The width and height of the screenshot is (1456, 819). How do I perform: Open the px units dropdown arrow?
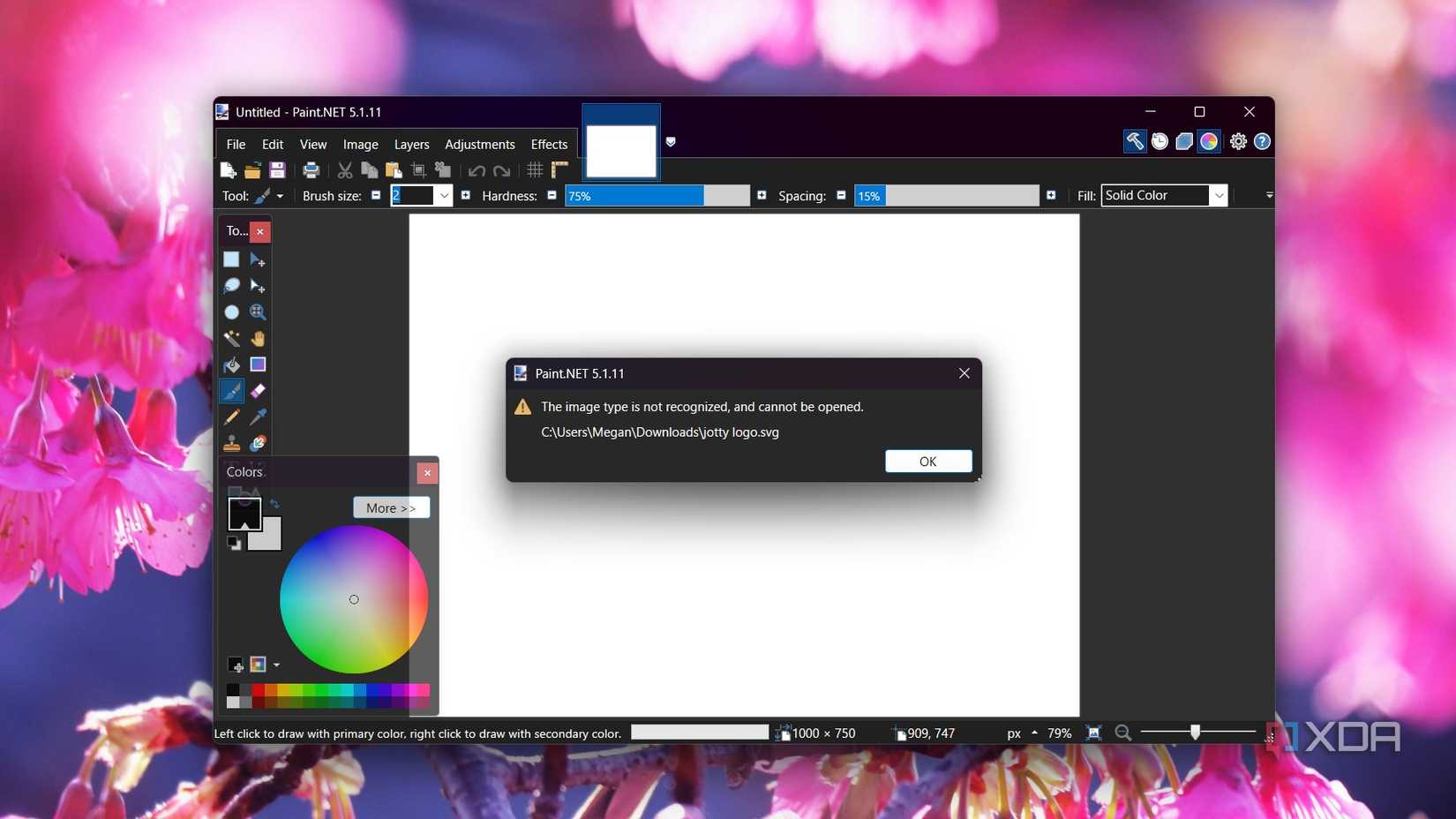click(1034, 733)
